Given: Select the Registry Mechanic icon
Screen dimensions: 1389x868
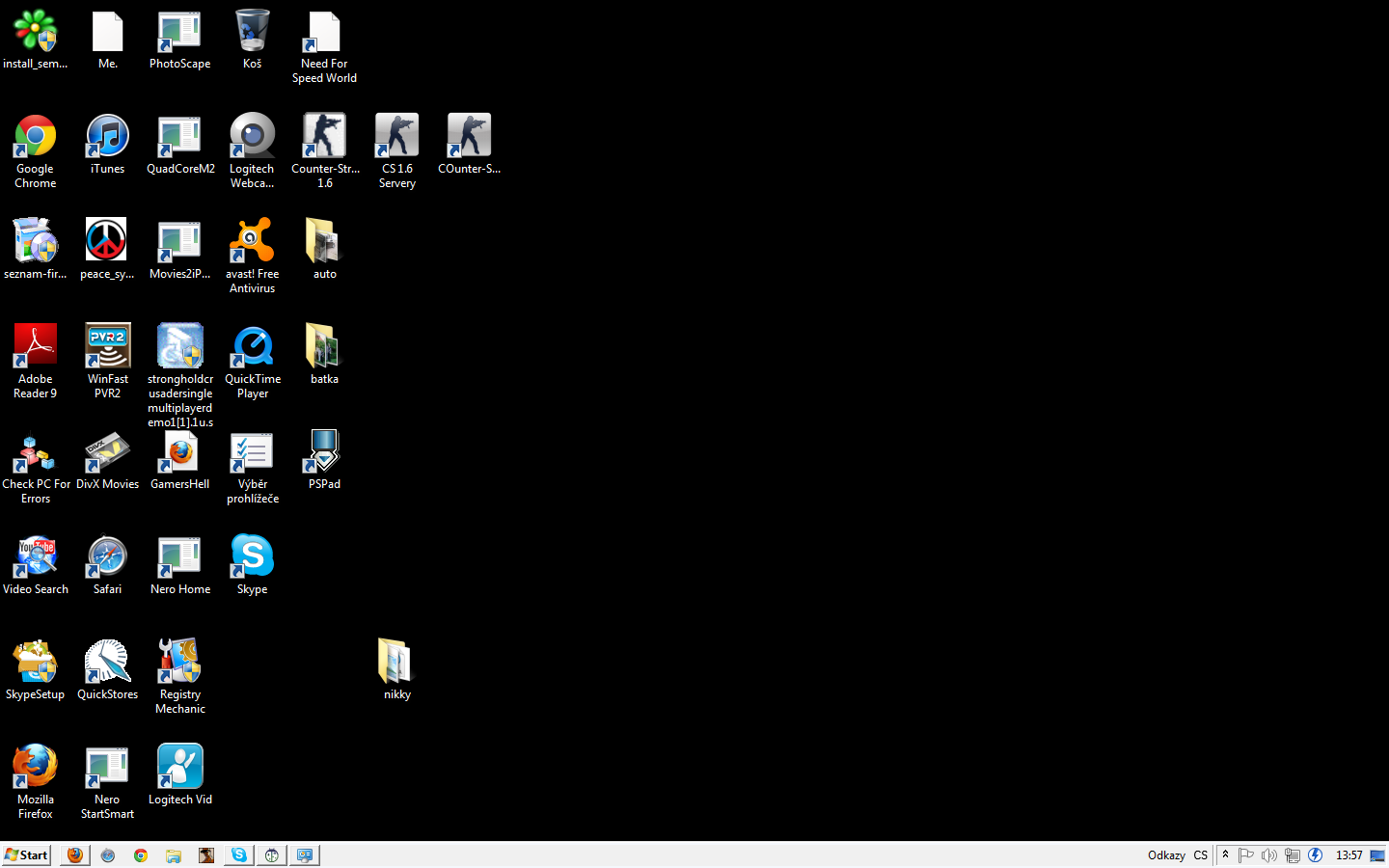Looking at the screenshot, I should (179, 663).
